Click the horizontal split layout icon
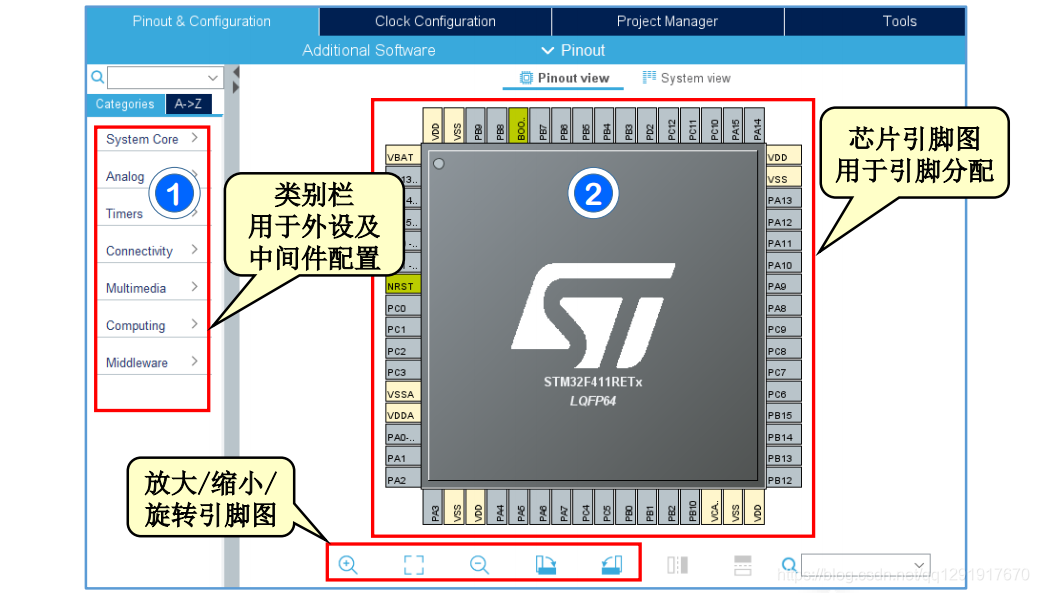Viewport: 1039px width, 593px height. pyautogui.click(x=743, y=565)
